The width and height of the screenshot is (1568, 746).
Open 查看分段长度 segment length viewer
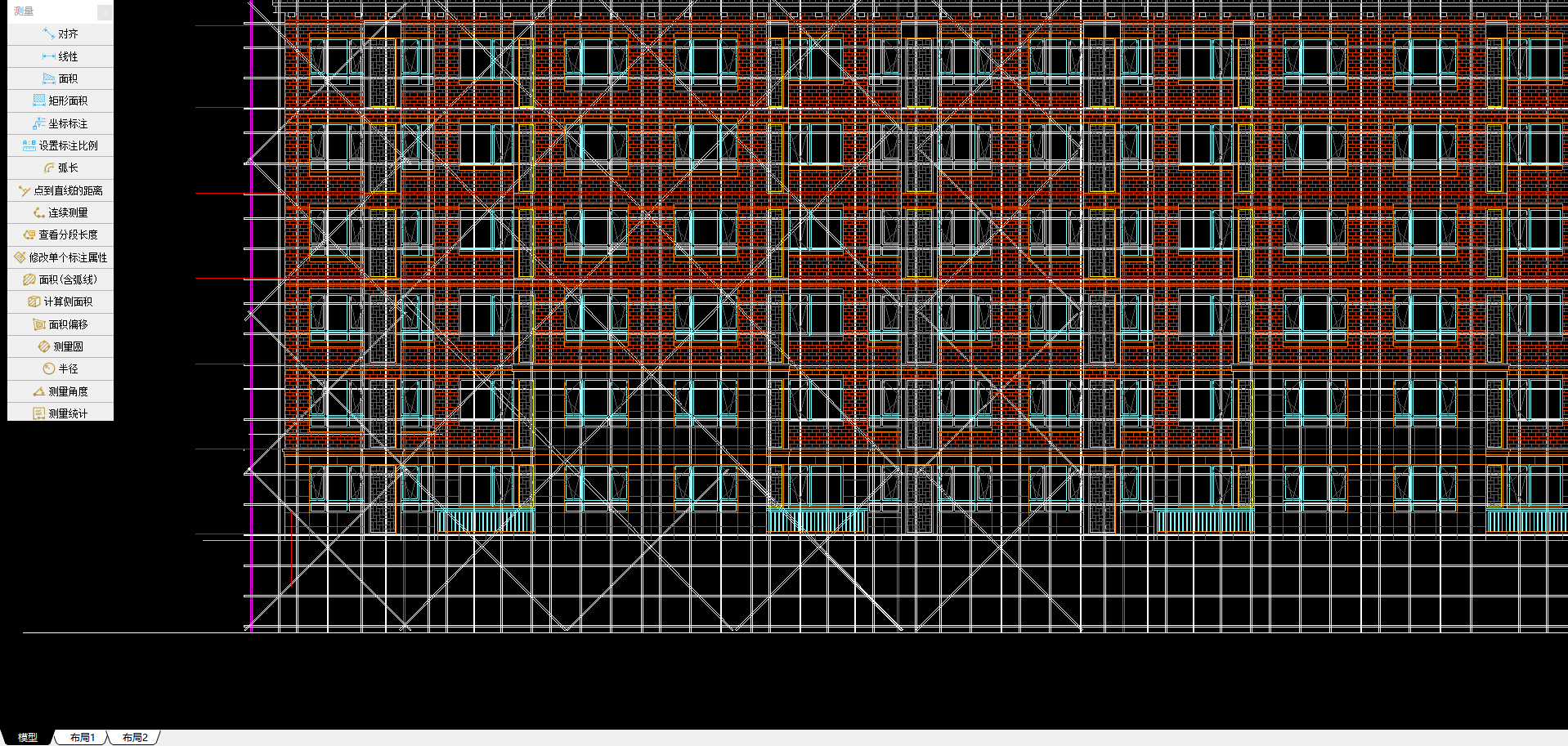coord(60,235)
